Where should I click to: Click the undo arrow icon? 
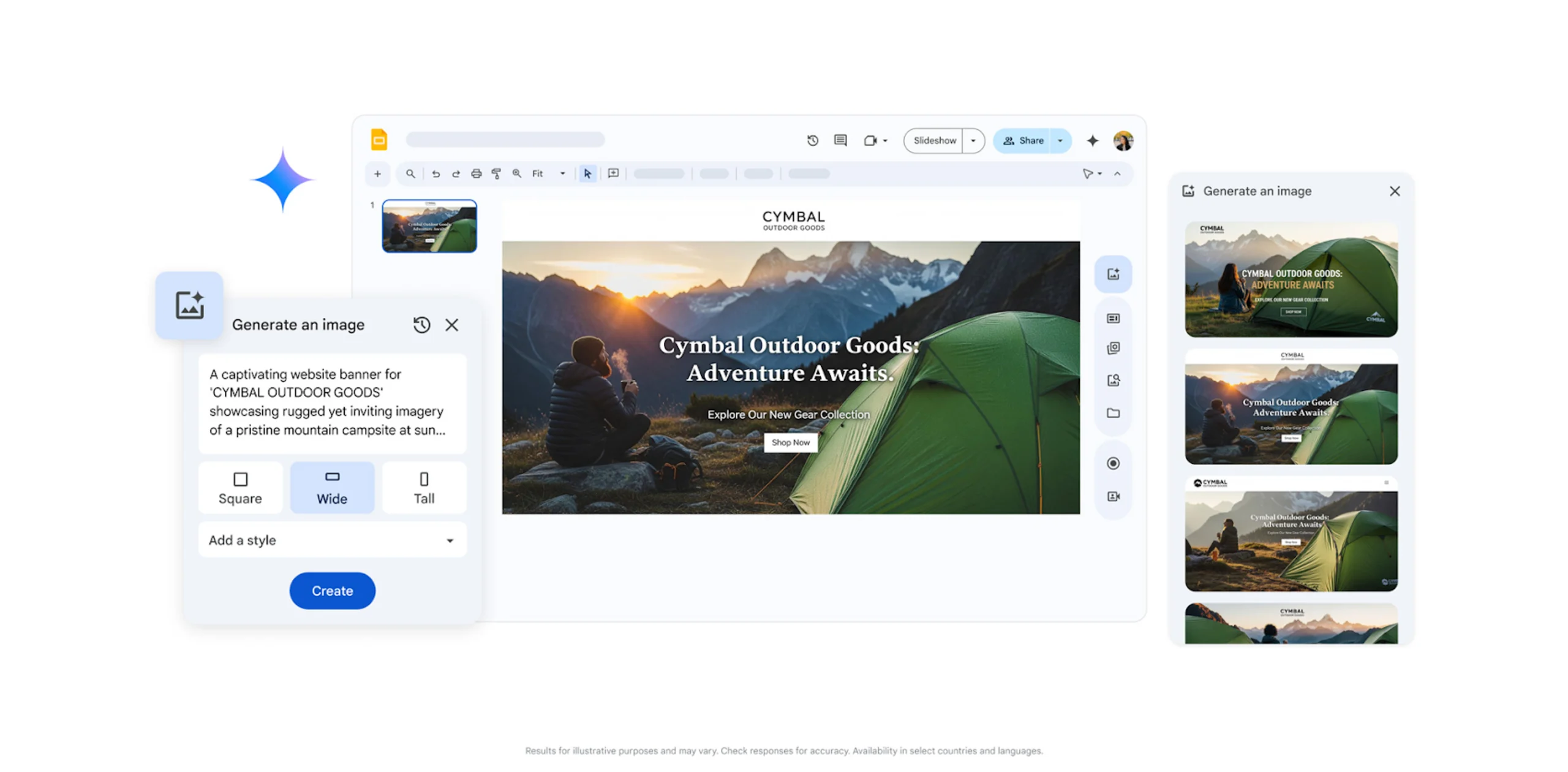435,174
